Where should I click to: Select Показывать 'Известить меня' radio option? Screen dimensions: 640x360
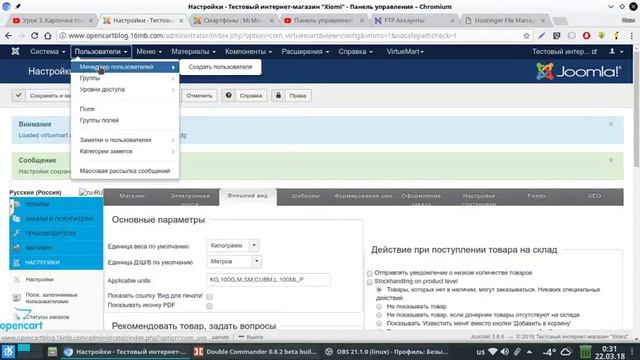point(379,324)
